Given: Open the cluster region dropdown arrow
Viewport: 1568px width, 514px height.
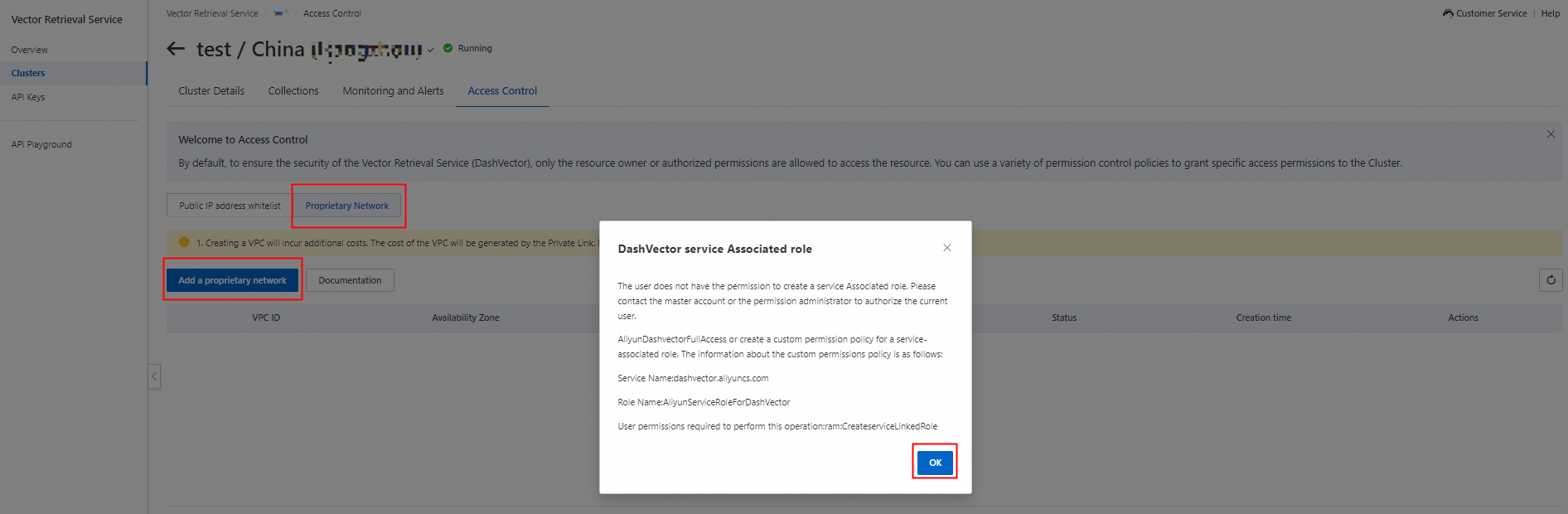Looking at the screenshot, I should point(430,50).
